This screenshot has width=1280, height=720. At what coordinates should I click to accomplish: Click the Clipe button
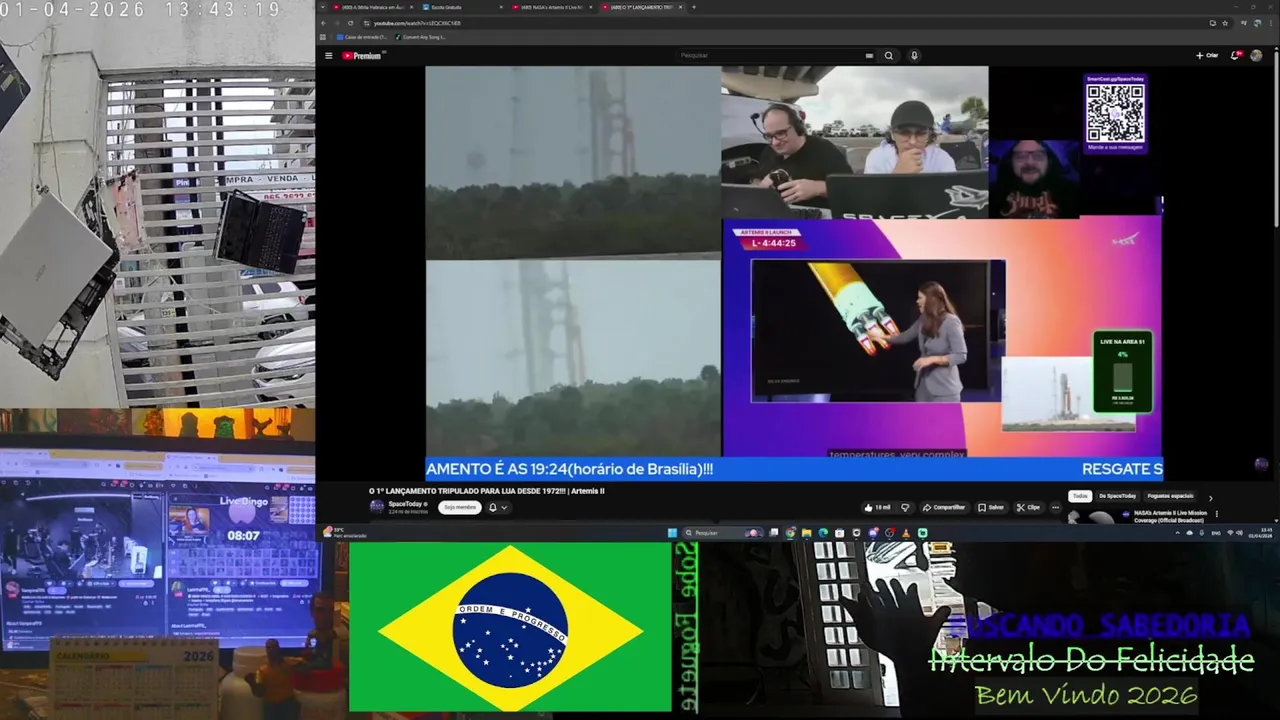[x=1029, y=507]
